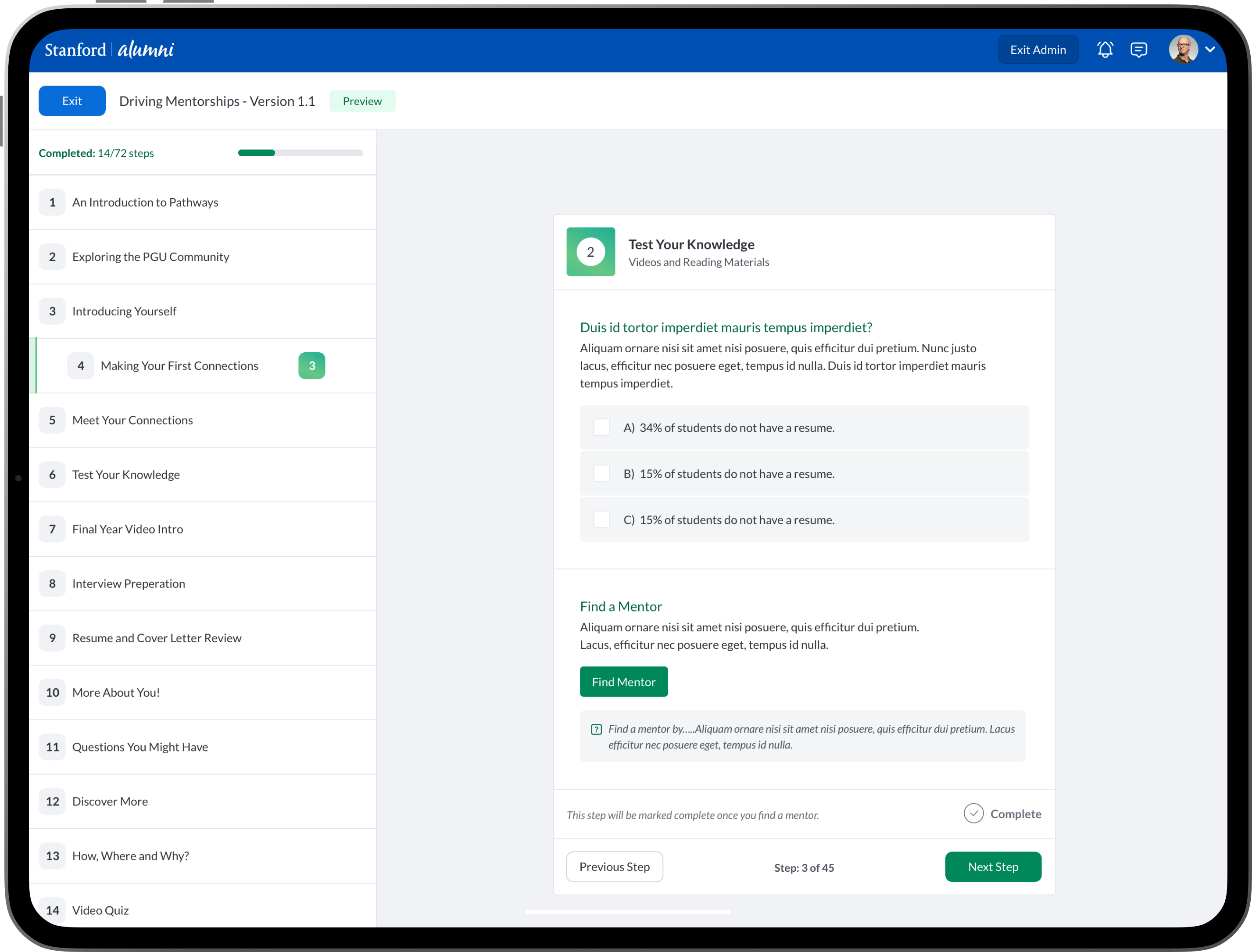The width and height of the screenshot is (1252, 952).
Task: Click the Stanford alumni logo
Action: (x=109, y=50)
